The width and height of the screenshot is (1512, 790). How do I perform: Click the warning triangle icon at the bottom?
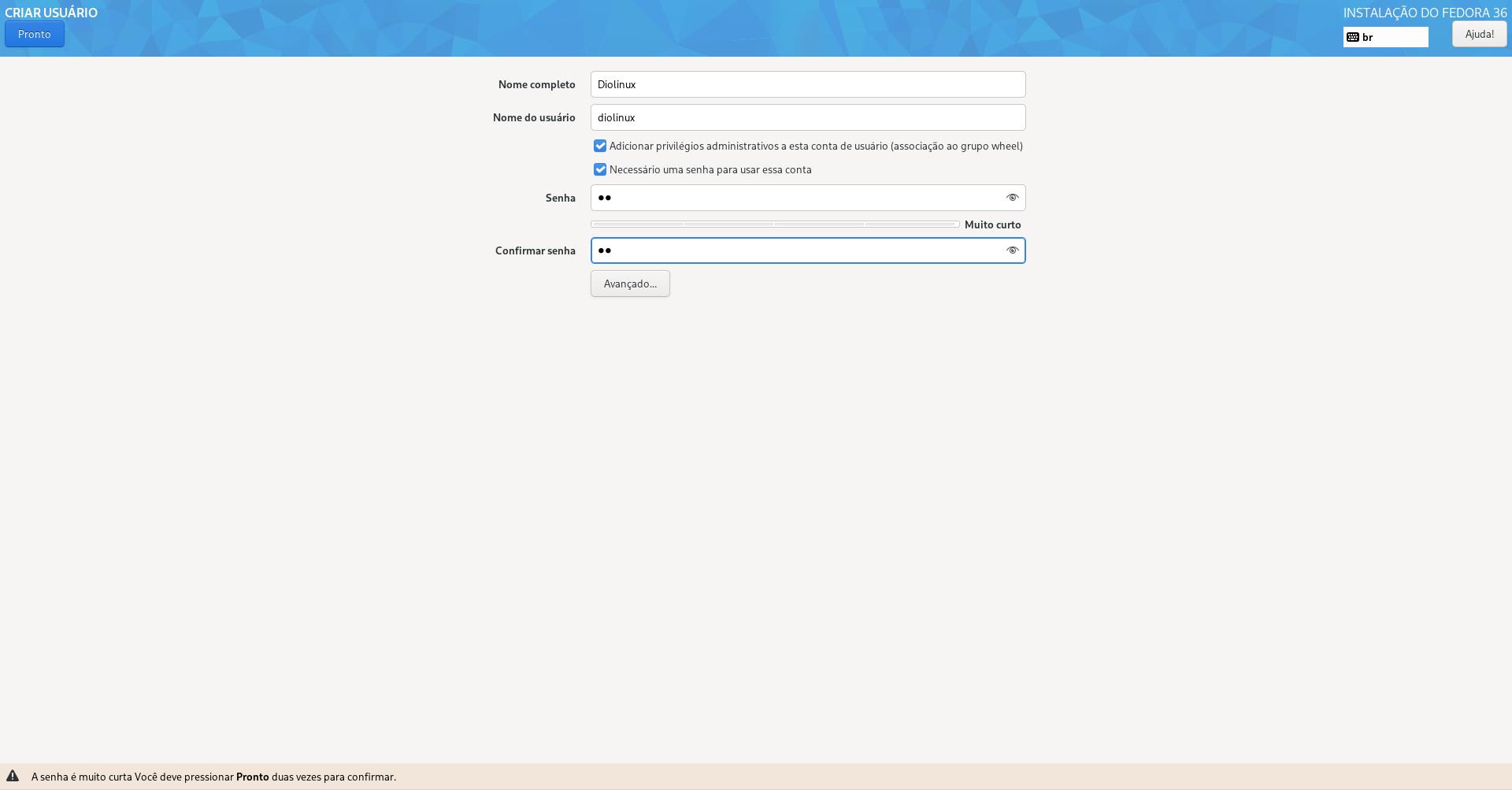click(x=13, y=776)
